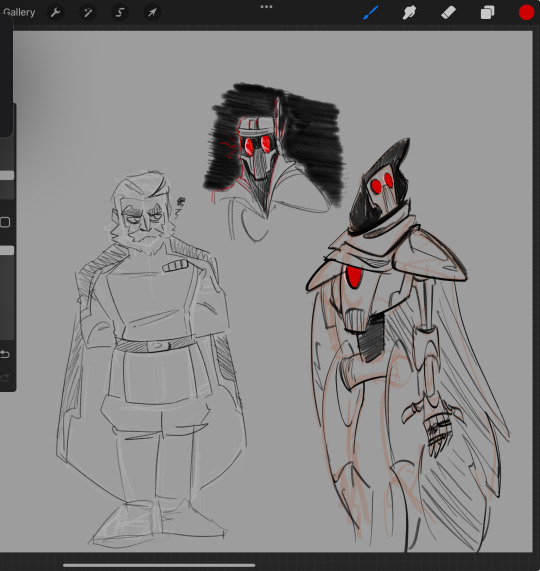The height and width of the screenshot is (571, 540).
Task: Select the Paint brush tool
Action: (371, 13)
